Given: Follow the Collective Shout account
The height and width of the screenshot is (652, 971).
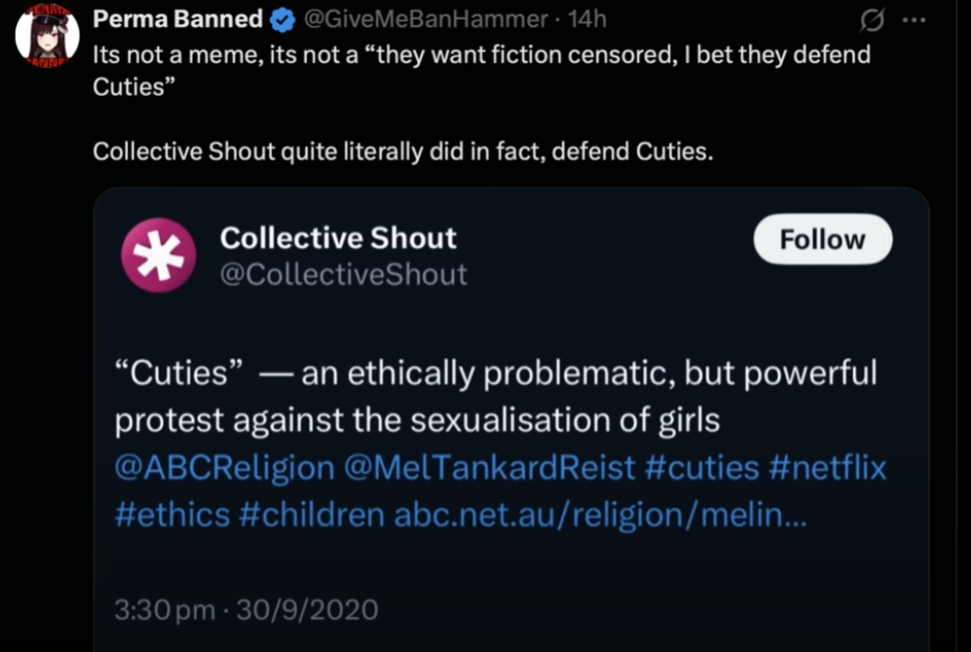Looking at the screenshot, I should point(822,239).
